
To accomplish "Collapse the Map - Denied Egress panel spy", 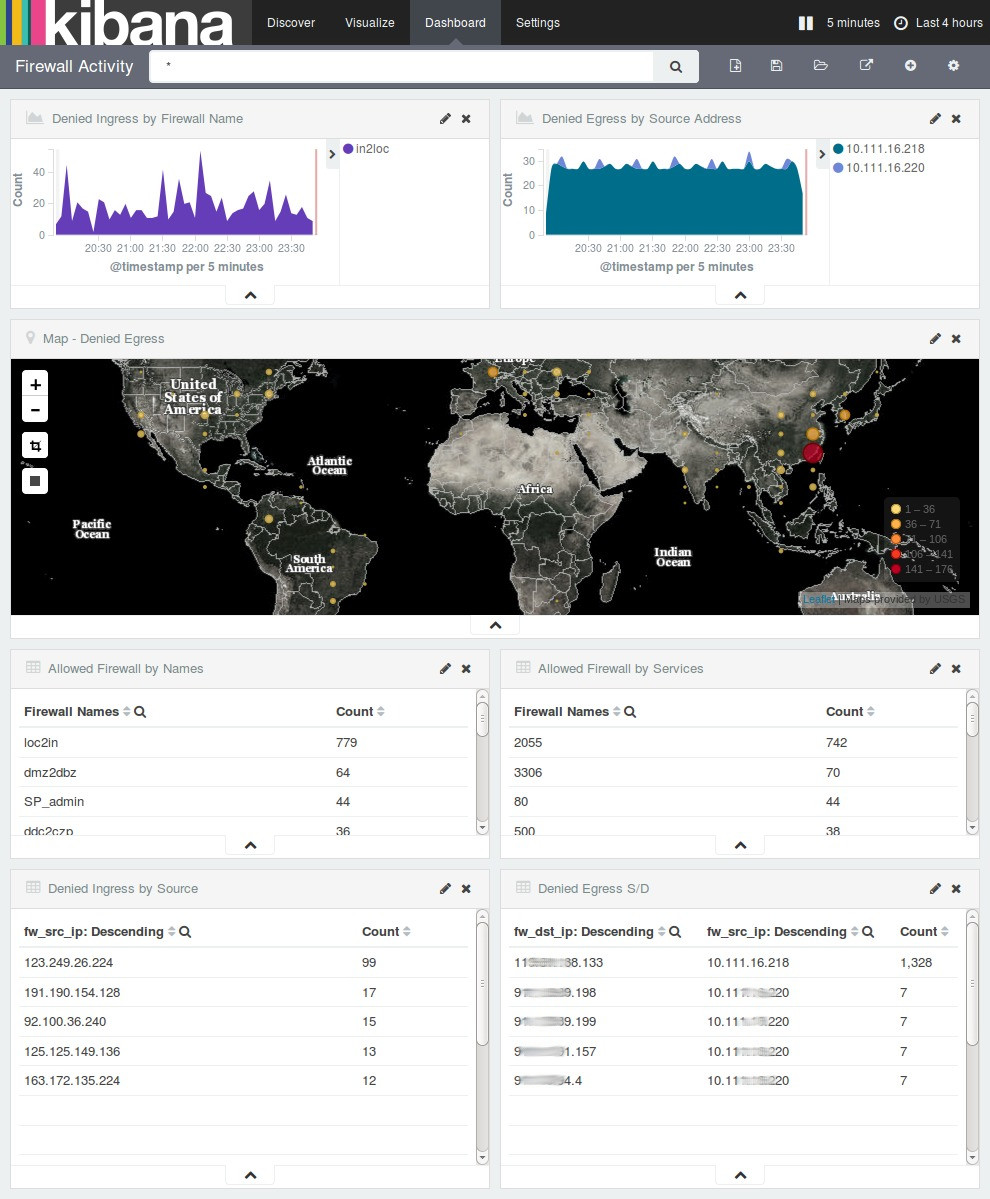I will [495, 625].
